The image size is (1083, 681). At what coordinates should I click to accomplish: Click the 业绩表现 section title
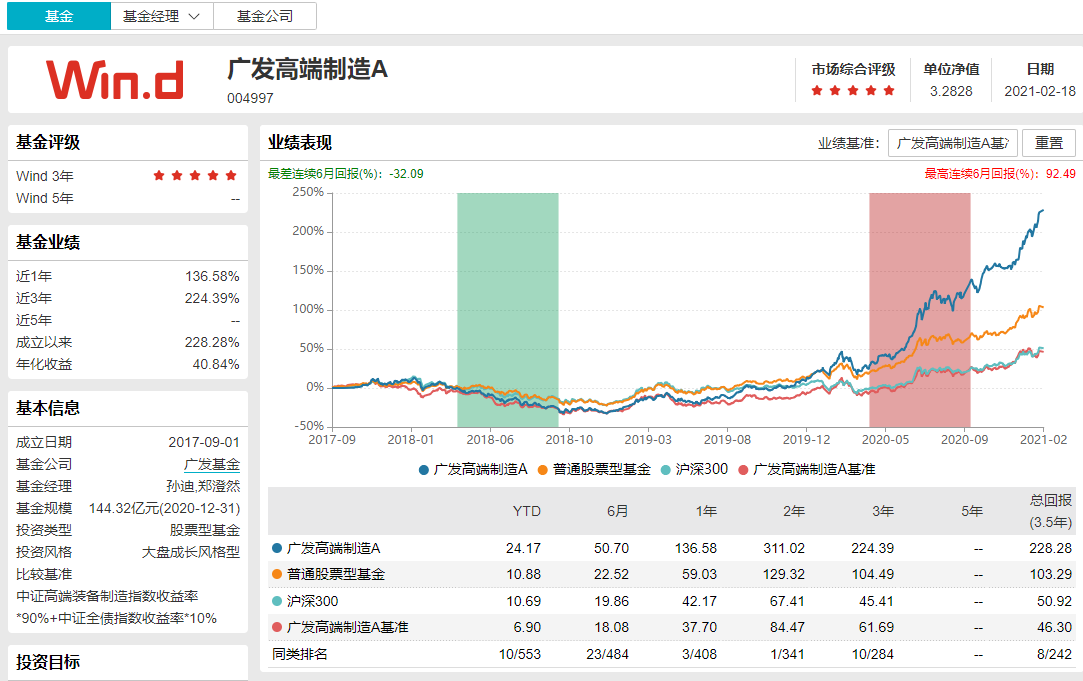pos(300,143)
